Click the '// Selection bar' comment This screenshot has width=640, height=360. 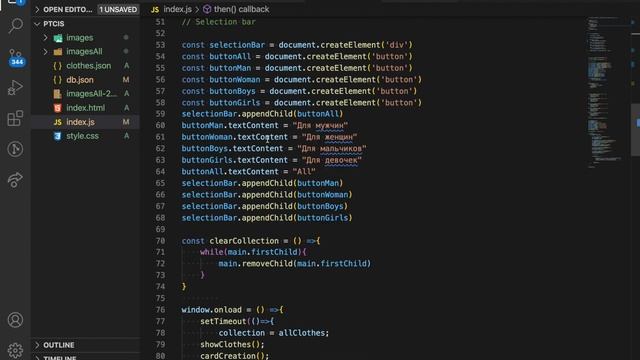(x=219, y=22)
